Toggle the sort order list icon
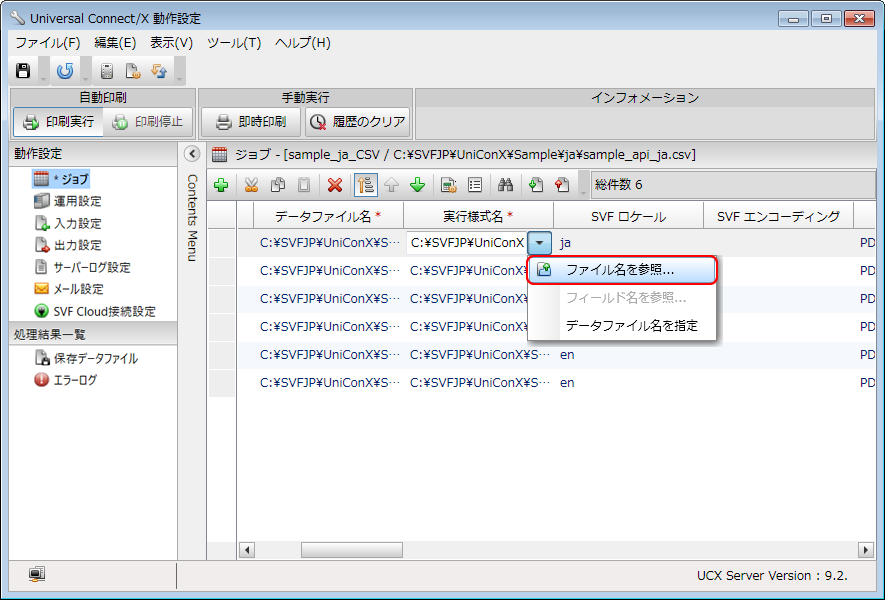The image size is (885, 600). [366, 185]
